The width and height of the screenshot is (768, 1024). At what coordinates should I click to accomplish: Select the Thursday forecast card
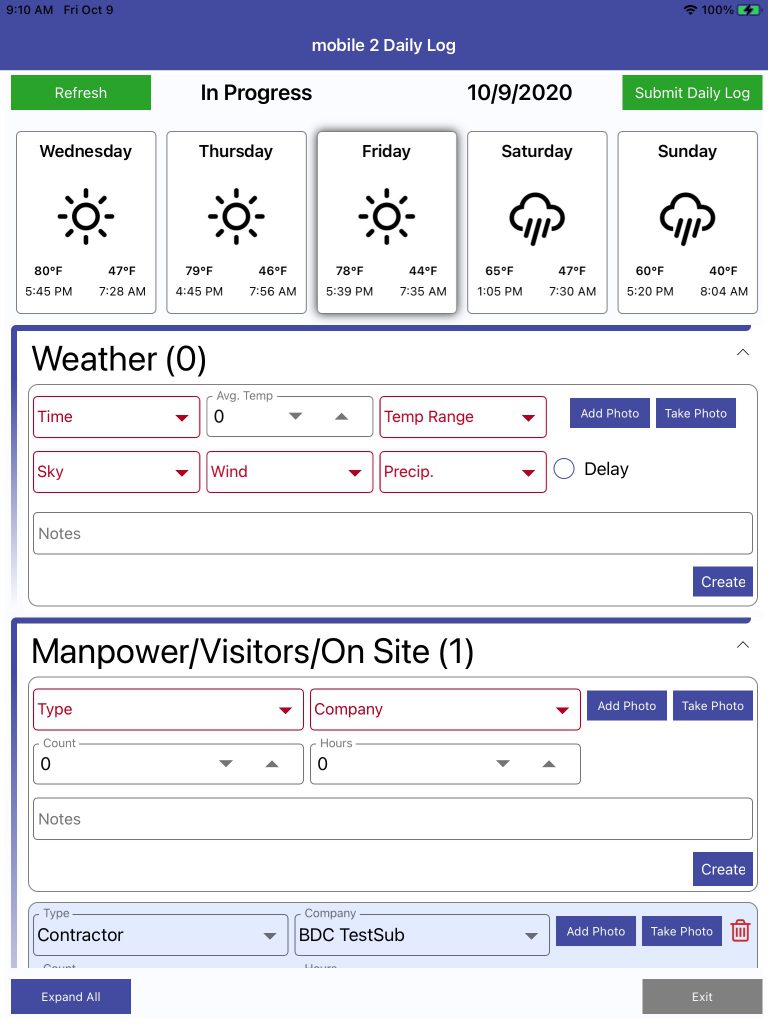(236, 222)
